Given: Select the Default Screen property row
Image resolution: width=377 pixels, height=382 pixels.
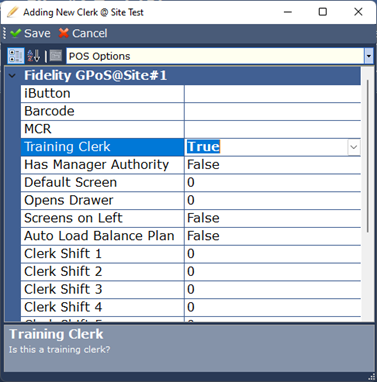Looking at the screenshot, I should tap(191, 182).
